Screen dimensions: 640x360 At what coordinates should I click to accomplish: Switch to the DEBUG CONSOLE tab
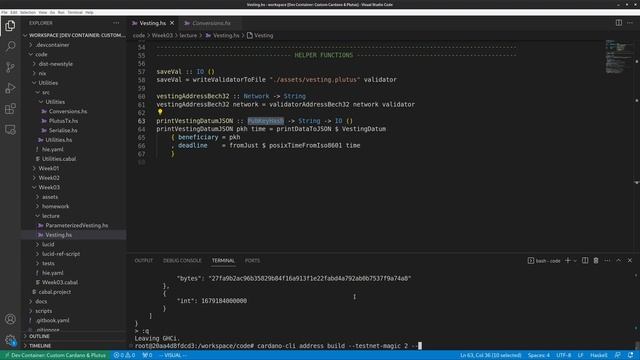point(182,260)
